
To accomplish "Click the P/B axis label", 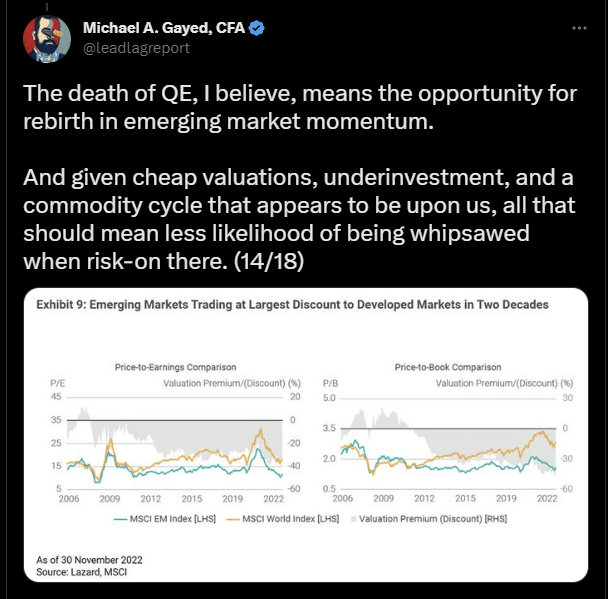I will tap(330, 383).
